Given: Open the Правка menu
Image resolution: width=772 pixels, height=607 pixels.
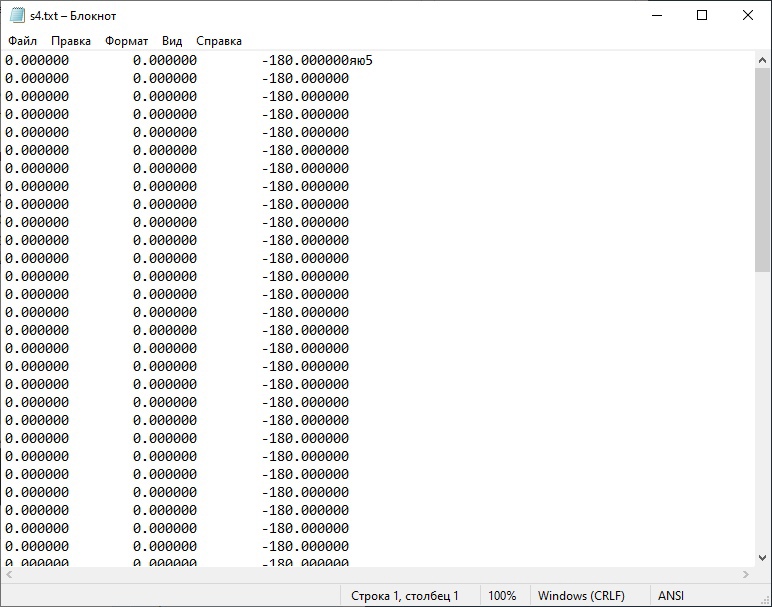Looking at the screenshot, I should click(71, 41).
